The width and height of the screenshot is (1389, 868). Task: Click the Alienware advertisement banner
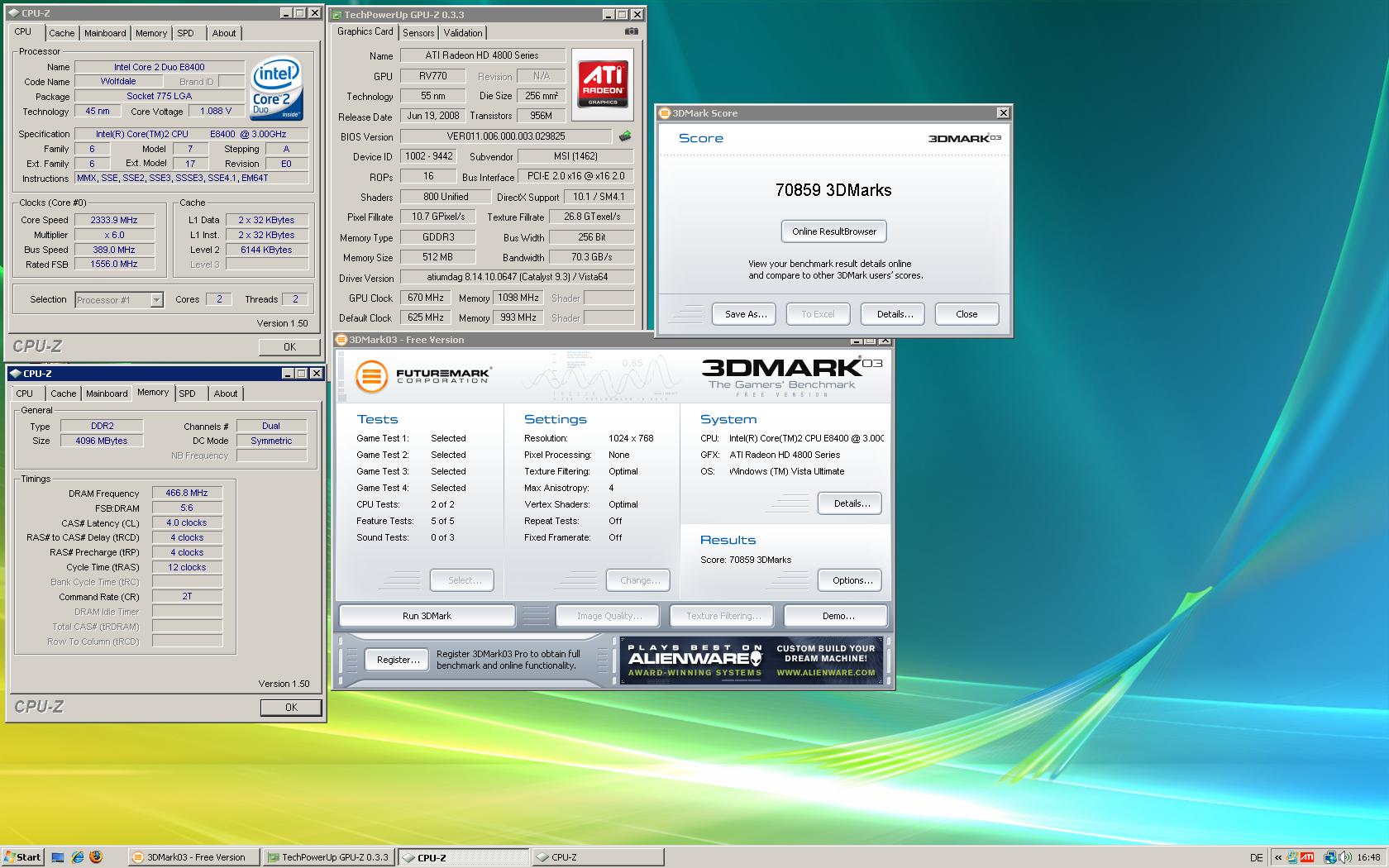point(752,660)
